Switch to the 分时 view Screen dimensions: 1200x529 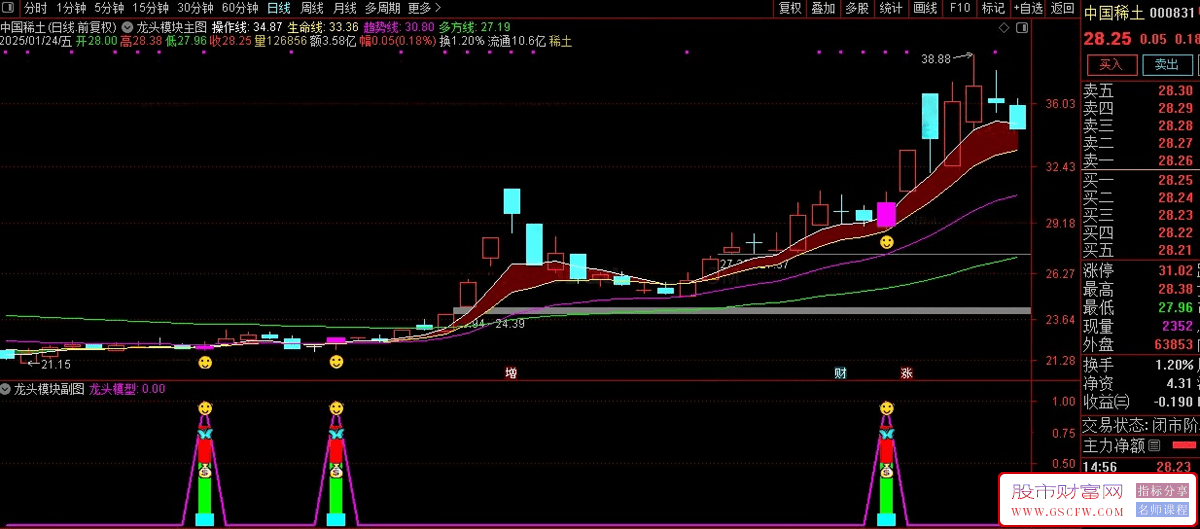(x=36, y=8)
